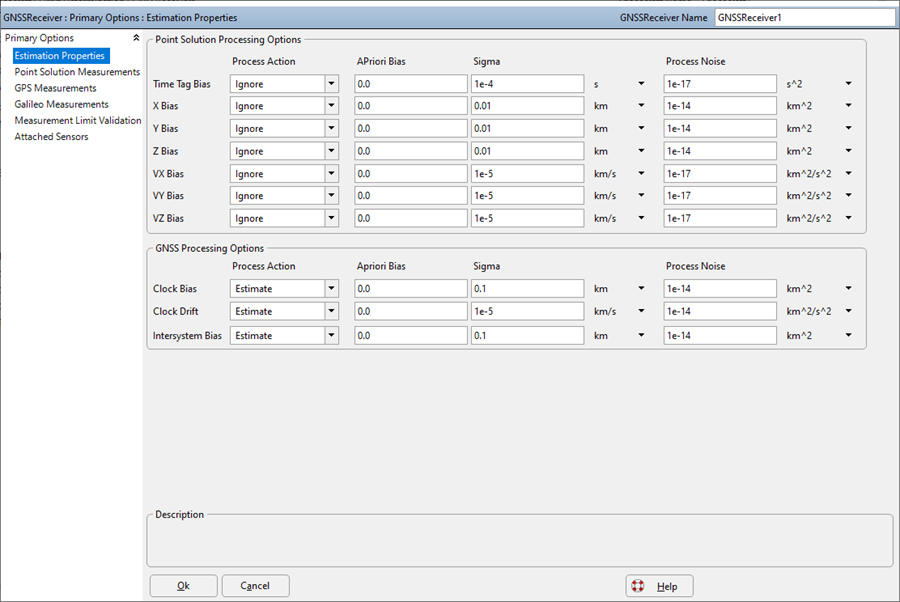Edit Clock Drift Apriori Bias field
Viewport: 900px width, 602px height.
point(411,311)
